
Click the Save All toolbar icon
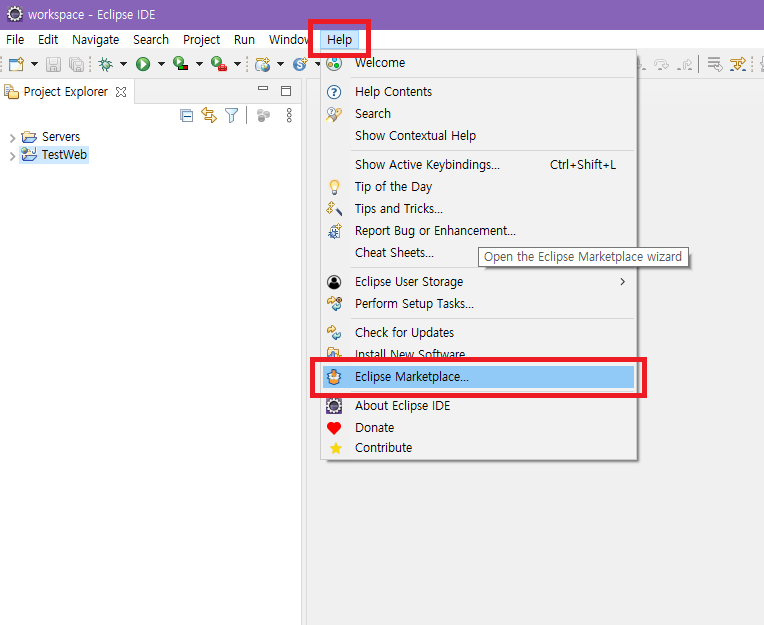click(x=76, y=64)
